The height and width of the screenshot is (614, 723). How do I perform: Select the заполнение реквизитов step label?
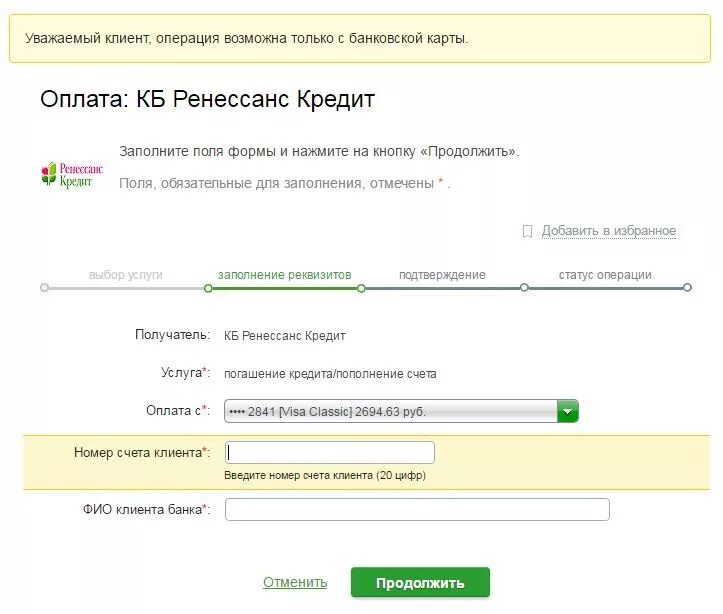click(x=284, y=275)
